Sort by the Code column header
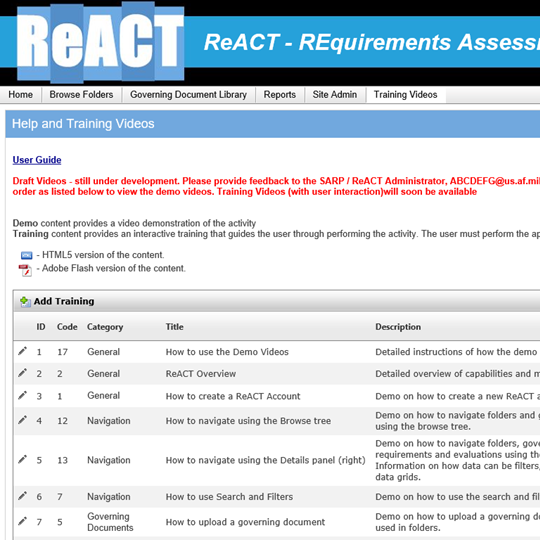 click(67, 326)
